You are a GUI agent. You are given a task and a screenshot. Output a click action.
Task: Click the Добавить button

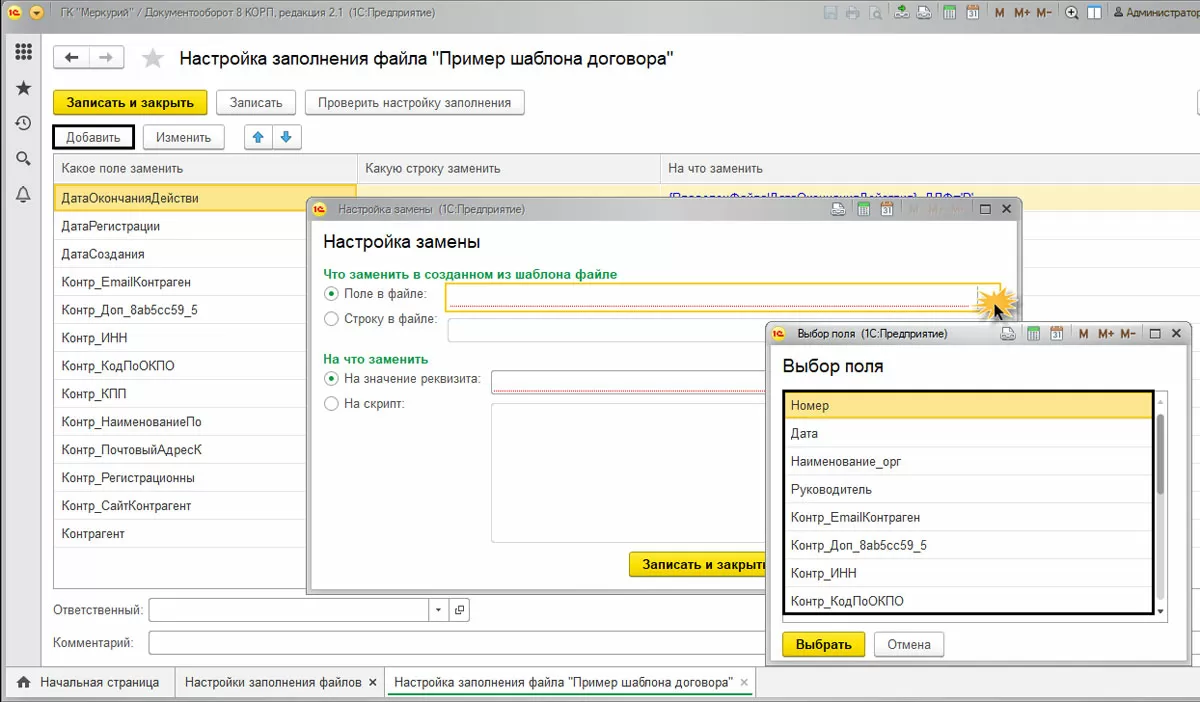point(93,137)
